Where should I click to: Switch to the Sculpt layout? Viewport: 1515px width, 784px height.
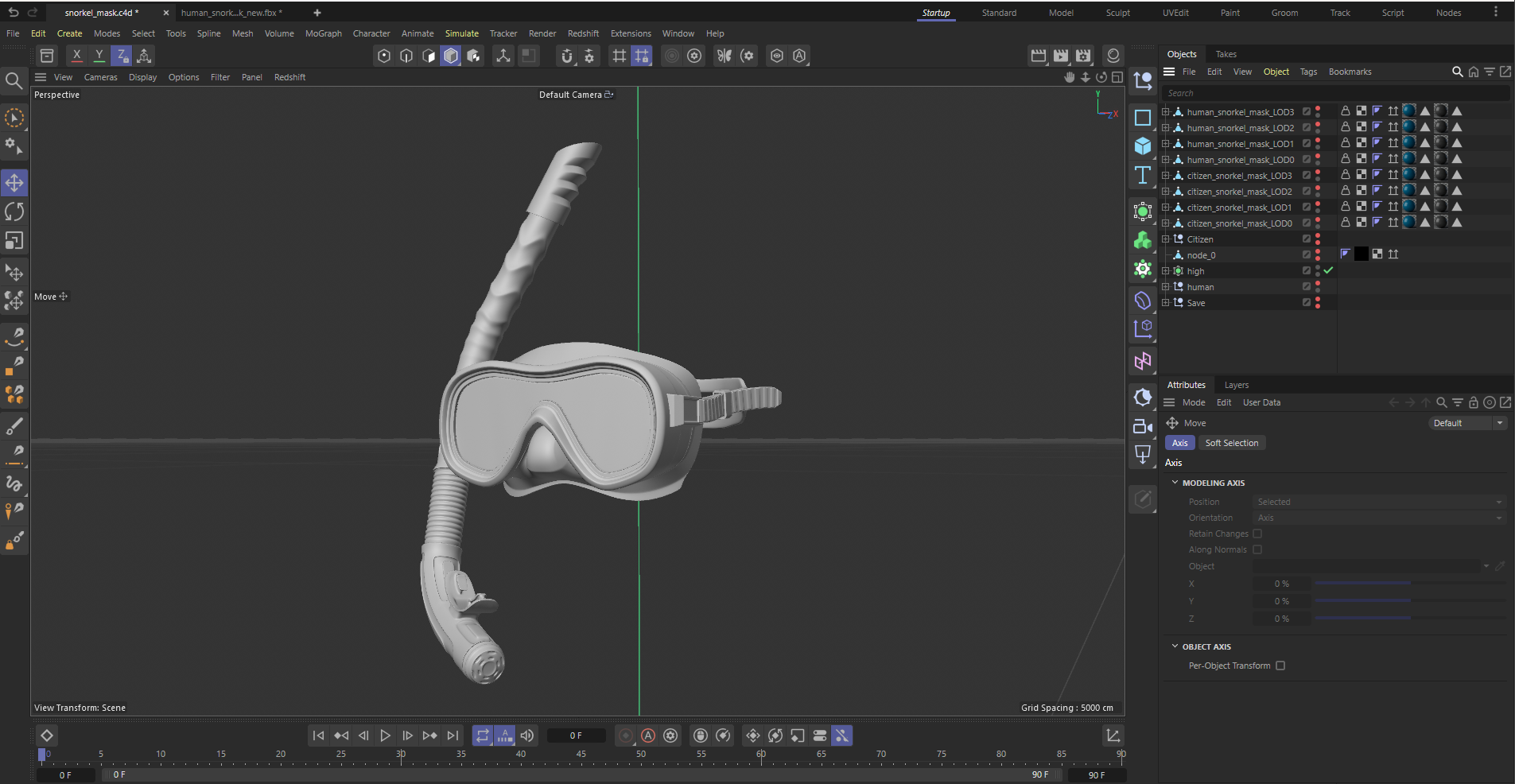pos(1117,13)
